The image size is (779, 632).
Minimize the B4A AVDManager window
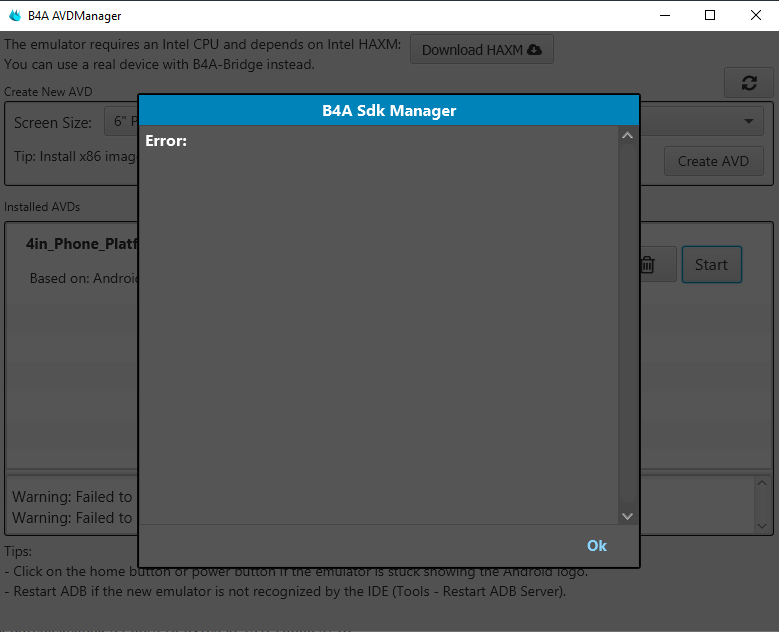tap(665, 15)
